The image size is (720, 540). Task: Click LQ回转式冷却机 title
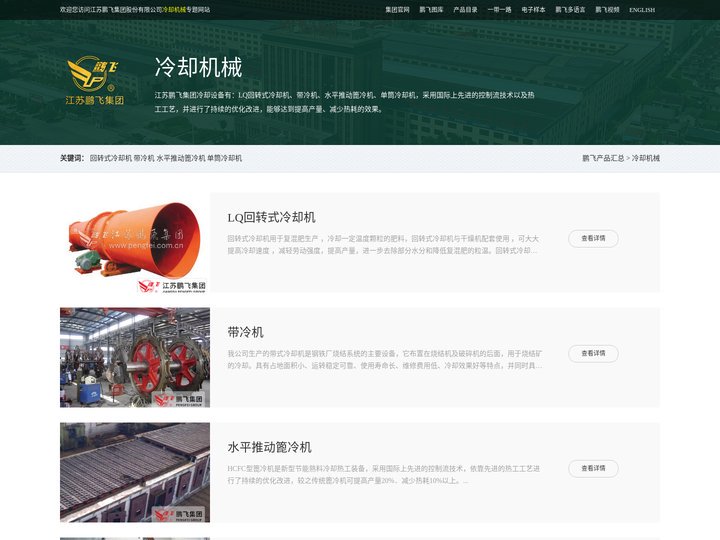pos(271,217)
